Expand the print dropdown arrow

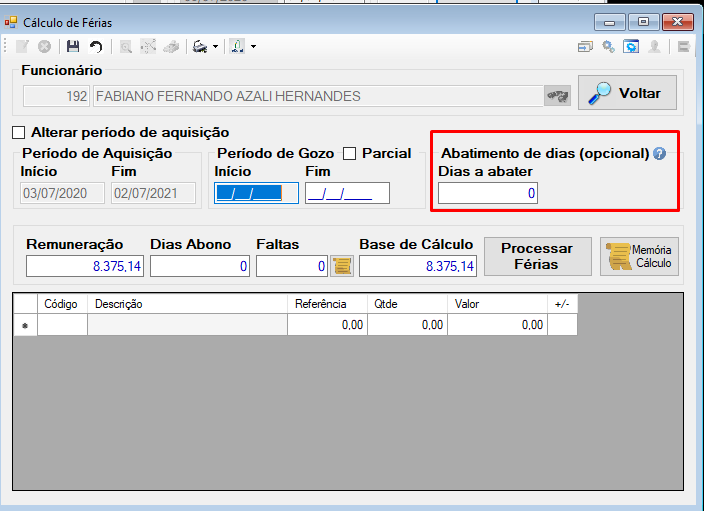pyautogui.click(x=215, y=46)
